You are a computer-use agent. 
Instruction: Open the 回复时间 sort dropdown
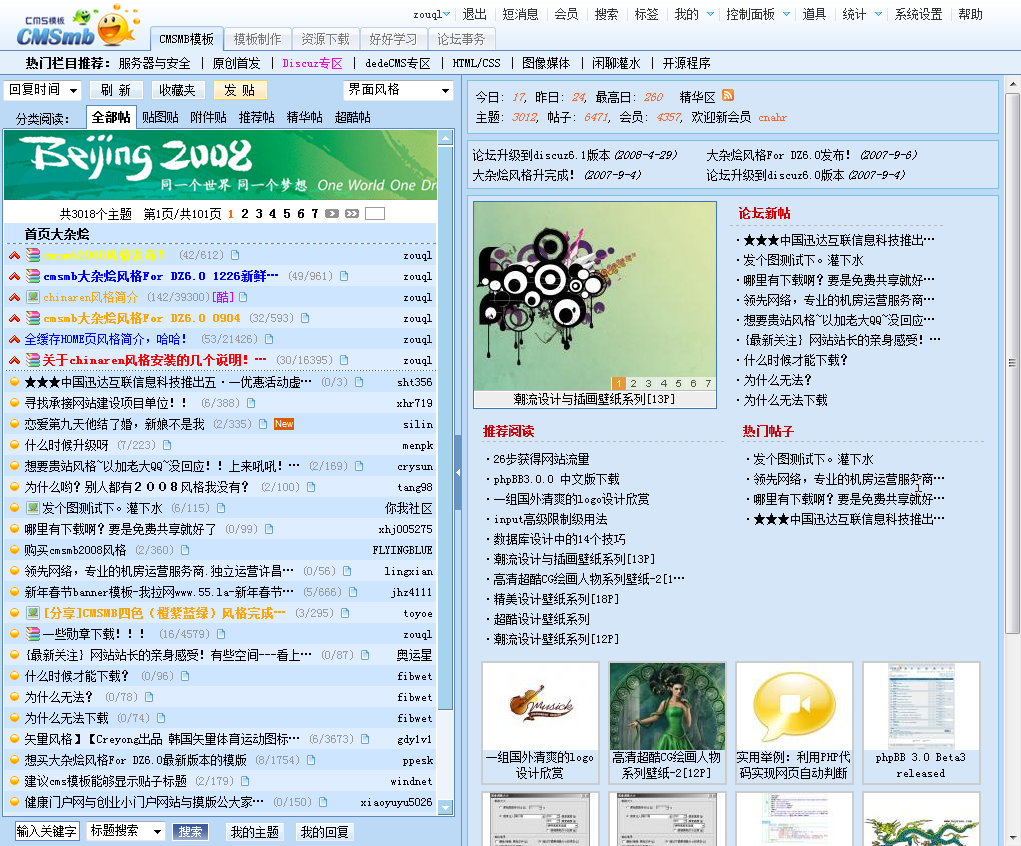click(x=42, y=90)
